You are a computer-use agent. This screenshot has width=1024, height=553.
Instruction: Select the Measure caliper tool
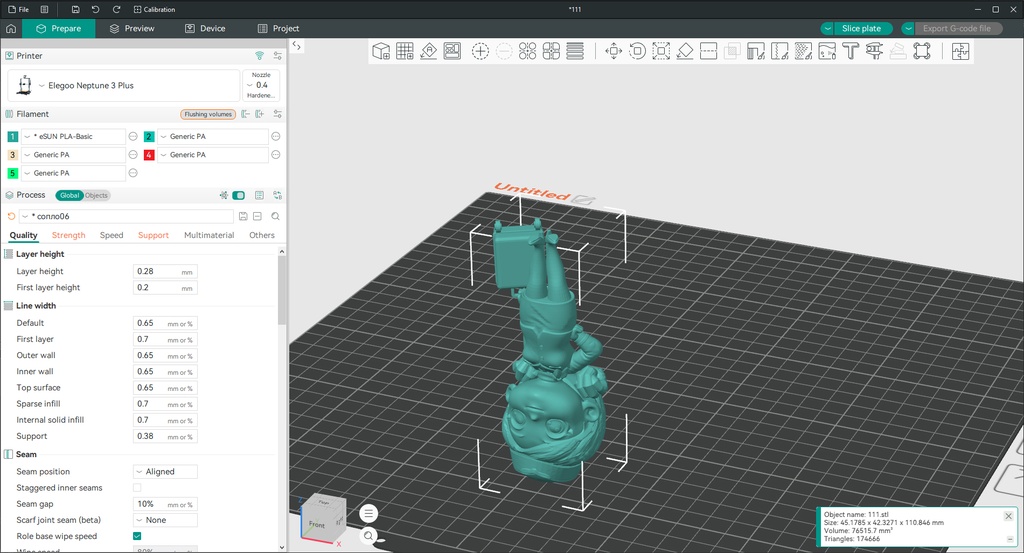pyautogui.click(x=874, y=51)
